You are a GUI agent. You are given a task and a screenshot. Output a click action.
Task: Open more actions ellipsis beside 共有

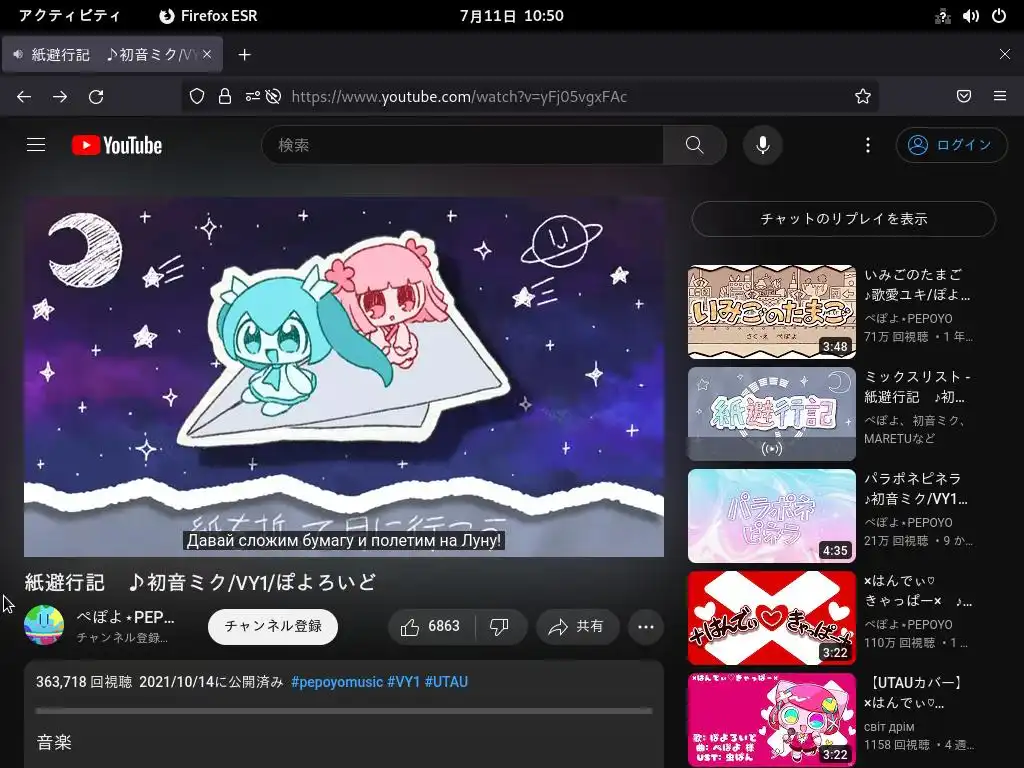646,627
